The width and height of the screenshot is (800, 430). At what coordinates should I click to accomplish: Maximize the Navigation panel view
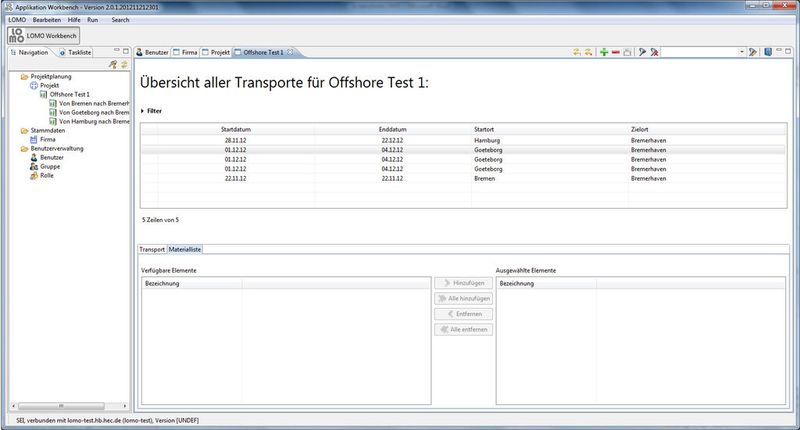tap(126, 51)
